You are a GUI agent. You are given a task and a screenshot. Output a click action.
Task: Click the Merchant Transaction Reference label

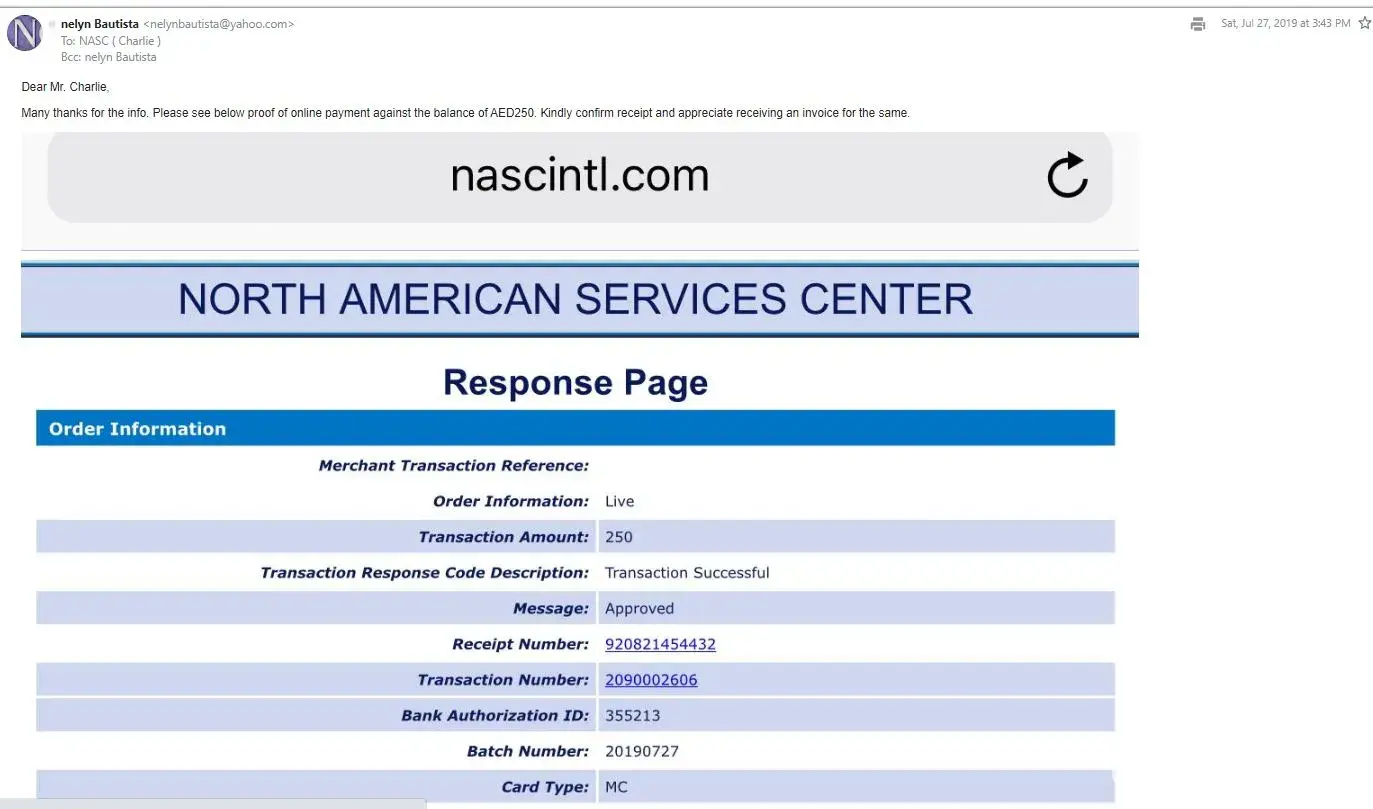click(454, 466)
